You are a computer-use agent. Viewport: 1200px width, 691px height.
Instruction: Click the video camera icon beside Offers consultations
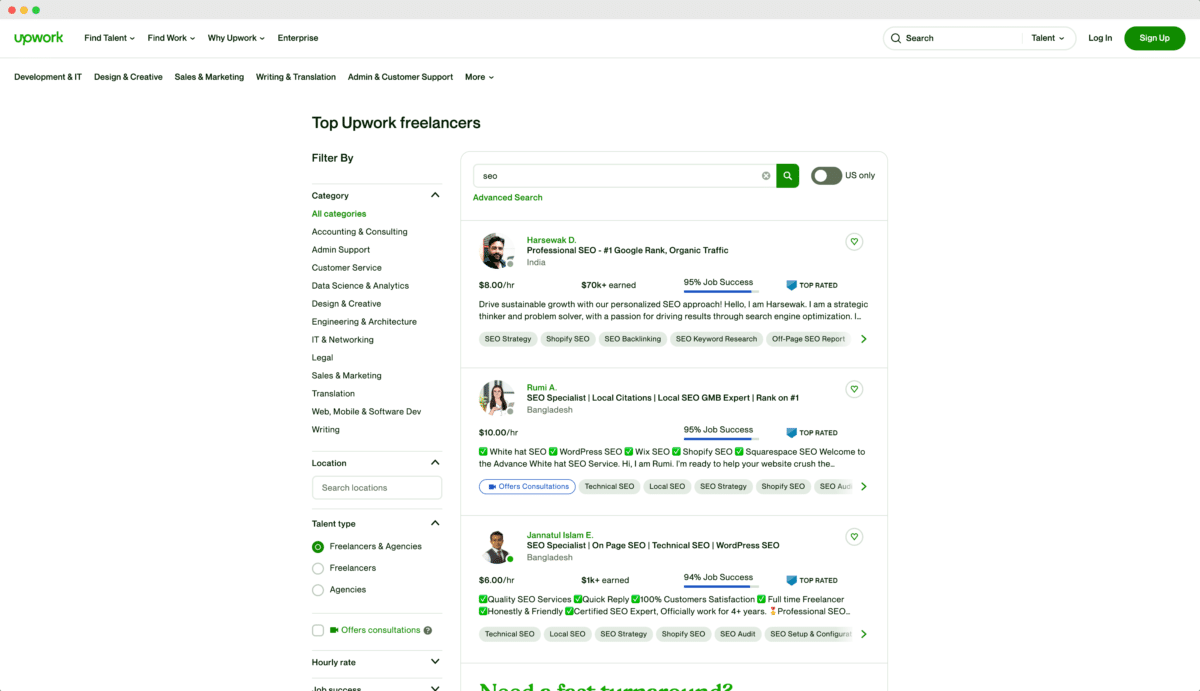pos(334,630)
